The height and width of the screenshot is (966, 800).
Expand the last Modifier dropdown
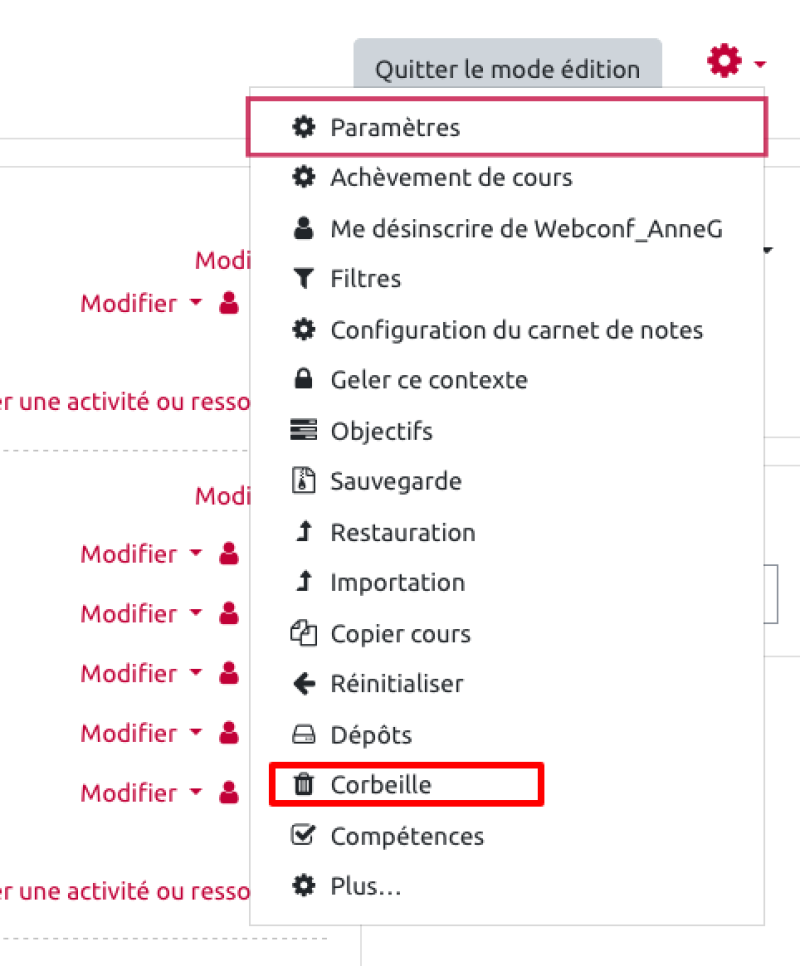(x=140, y=793)
